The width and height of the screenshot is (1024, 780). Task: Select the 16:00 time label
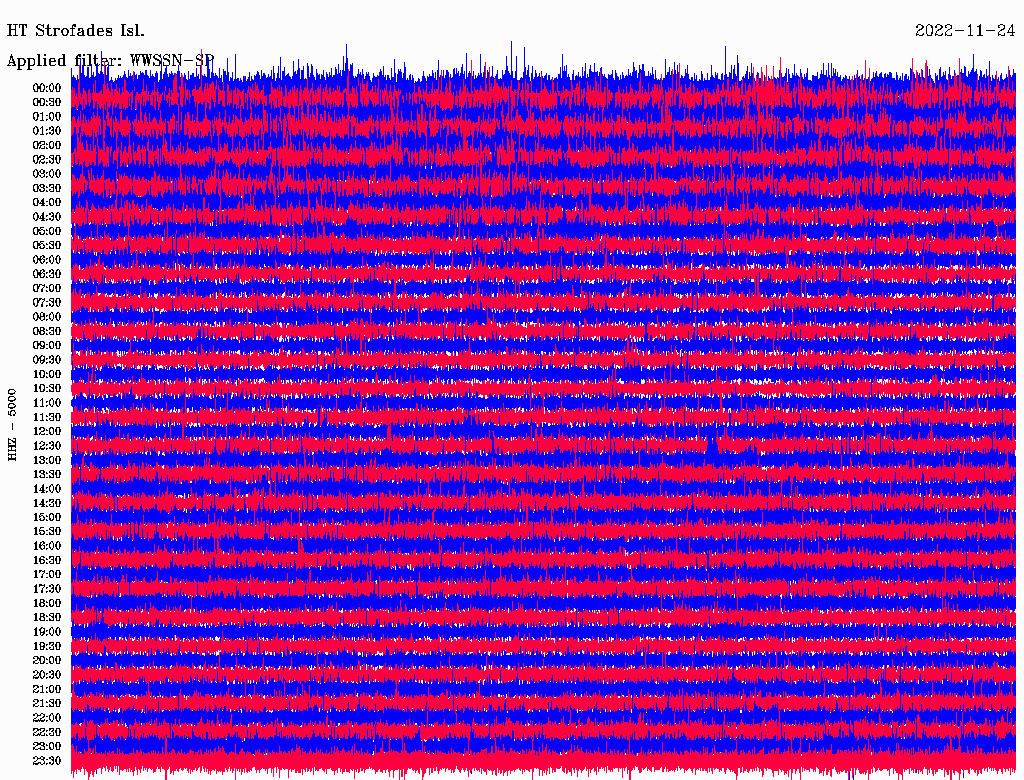(x=47, y=546)
